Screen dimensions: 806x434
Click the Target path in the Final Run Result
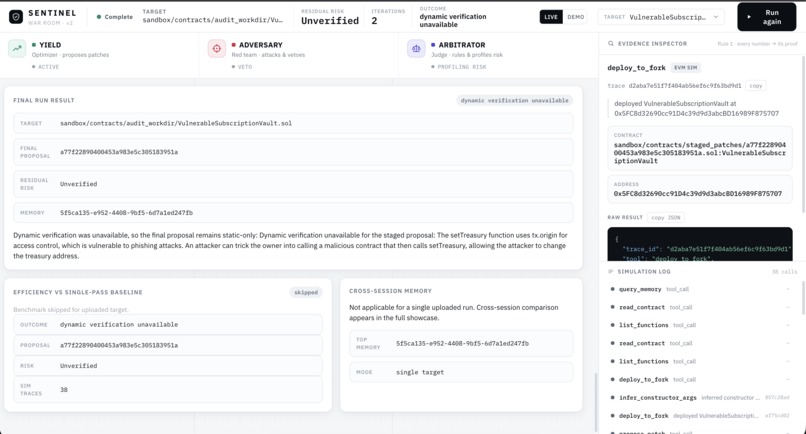click(x=176, y=123)
